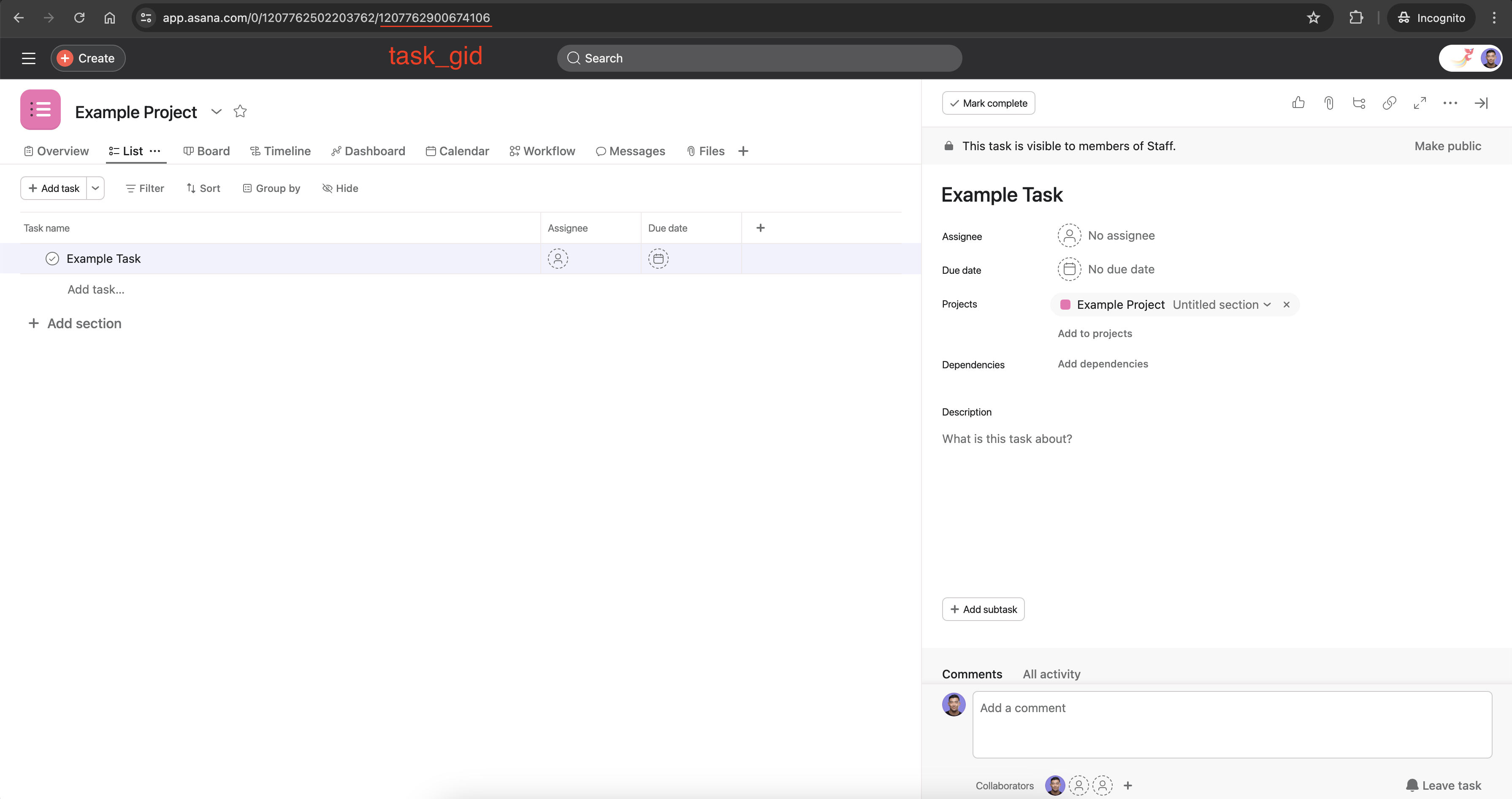Click the Add a comment box
Image resolution: width=1512 pixels, height=799 pixels.
click(x=1232, y=724)
